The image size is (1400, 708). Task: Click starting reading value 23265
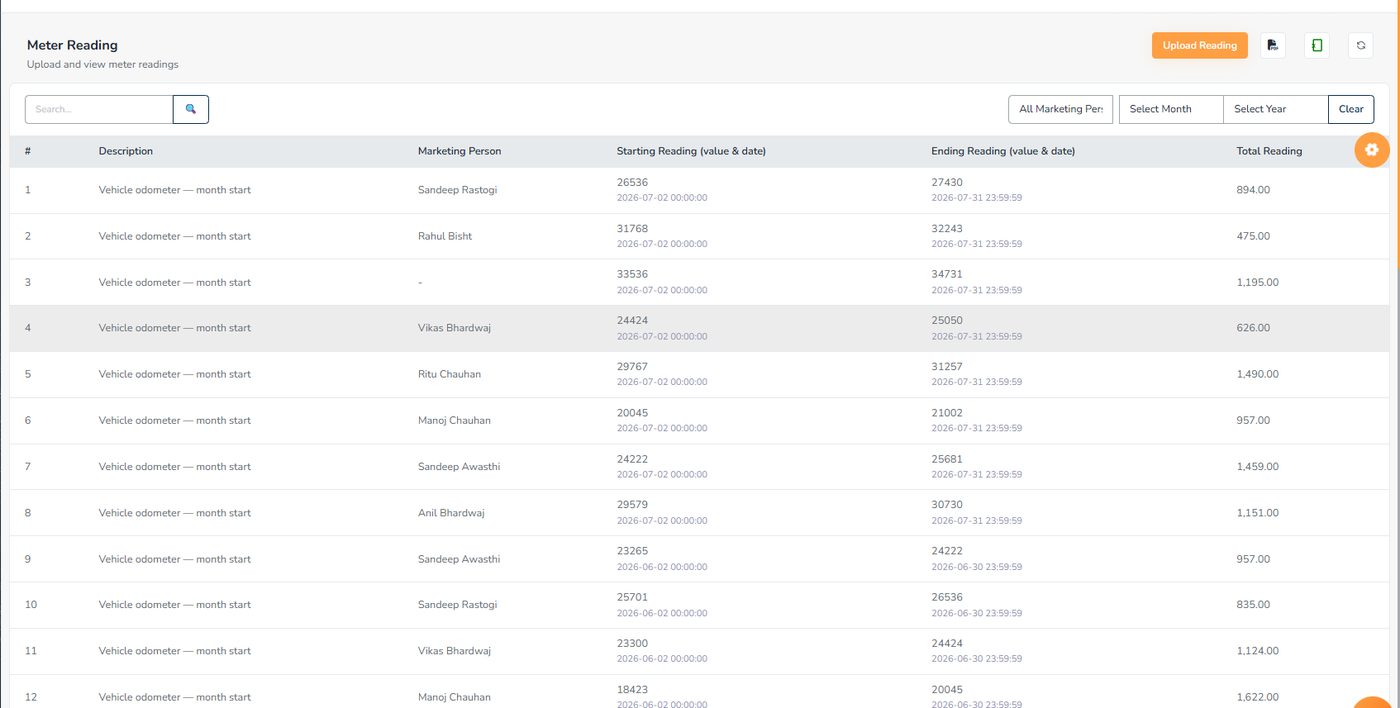[x=633, y=551]
